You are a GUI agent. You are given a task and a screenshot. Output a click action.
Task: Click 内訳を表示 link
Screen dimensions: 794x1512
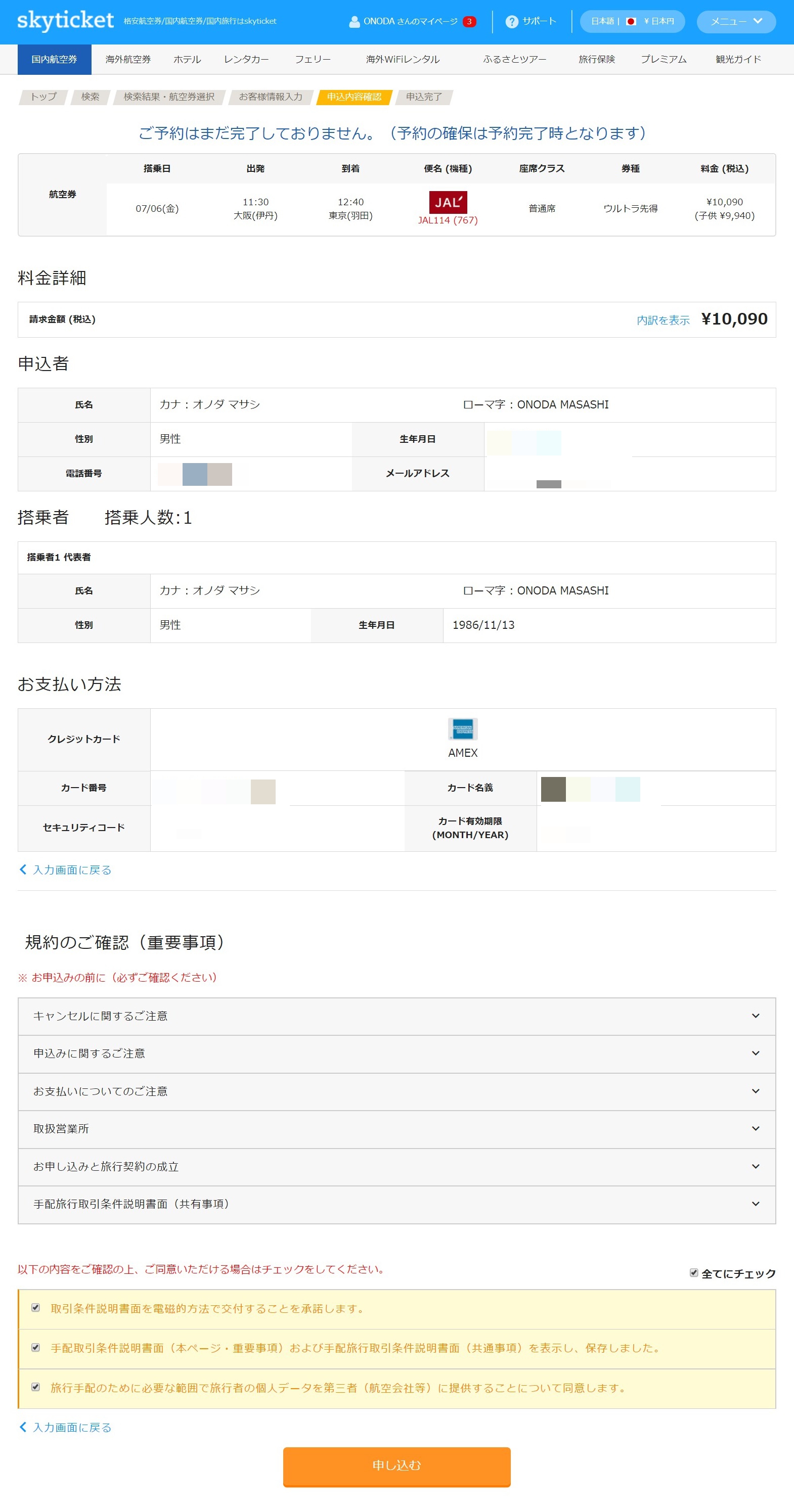(663, 320)
